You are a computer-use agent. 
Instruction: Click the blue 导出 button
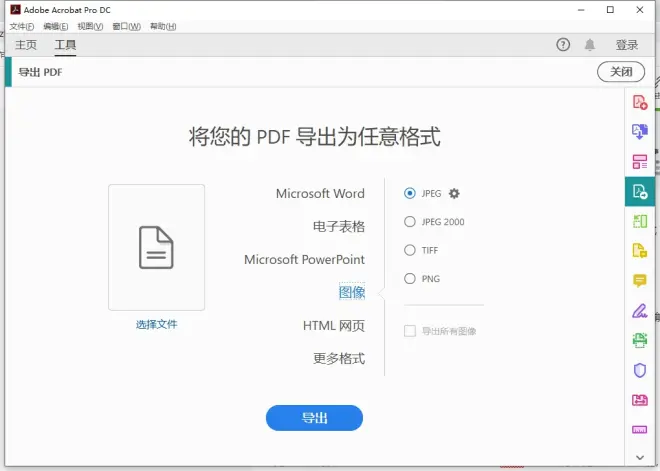[314, 418]
